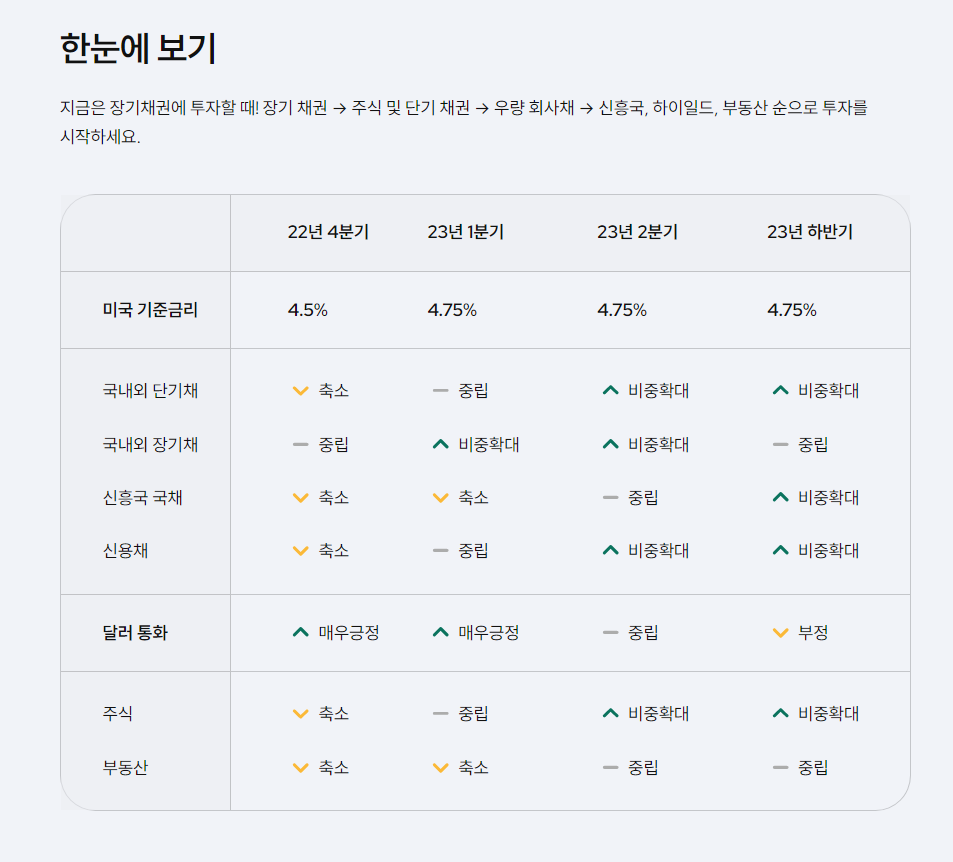Image resolution: width=953 pixels, height=862 pixels.
Task: Click 매우긍정 text in 23년 1분기 column
Action: pyautogui.click(x=489, y=633)
